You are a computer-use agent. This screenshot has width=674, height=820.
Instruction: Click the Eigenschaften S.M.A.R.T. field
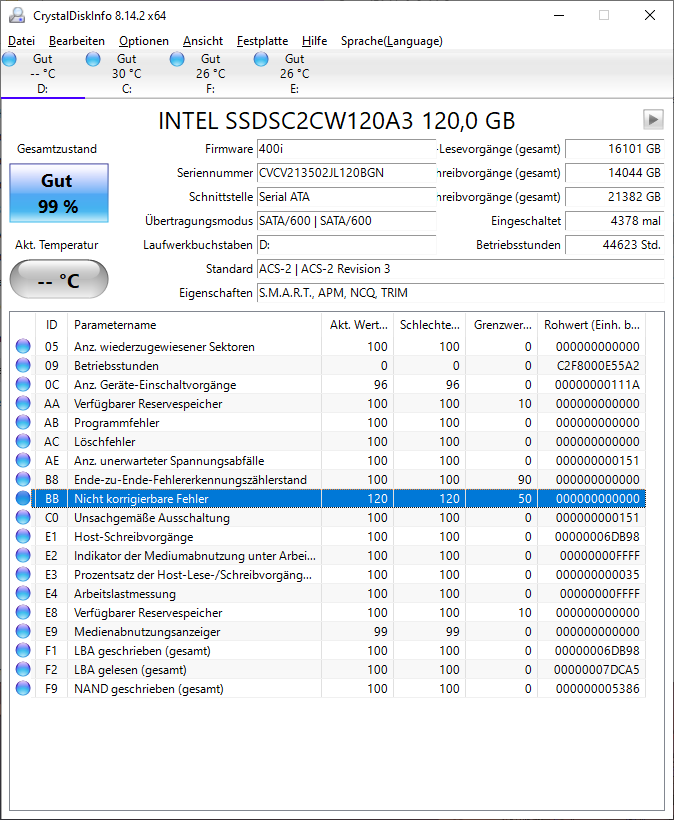coord(460,293)
